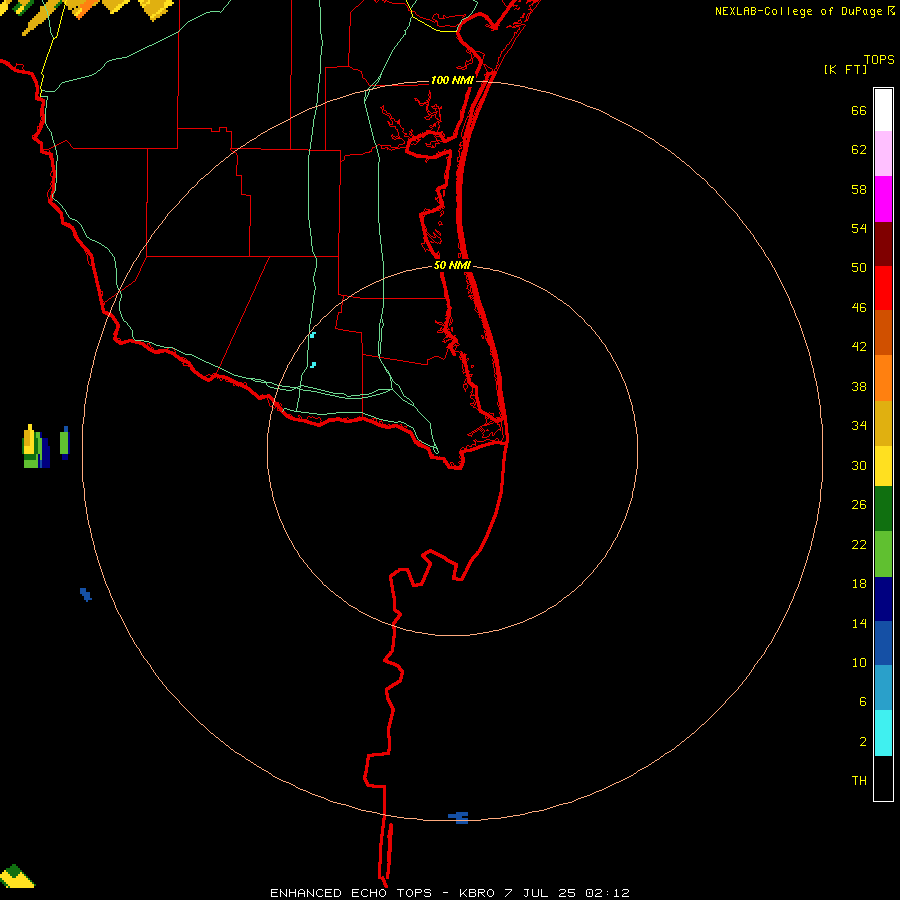Click the "6" legend value
900x900 pixels.
863,701
